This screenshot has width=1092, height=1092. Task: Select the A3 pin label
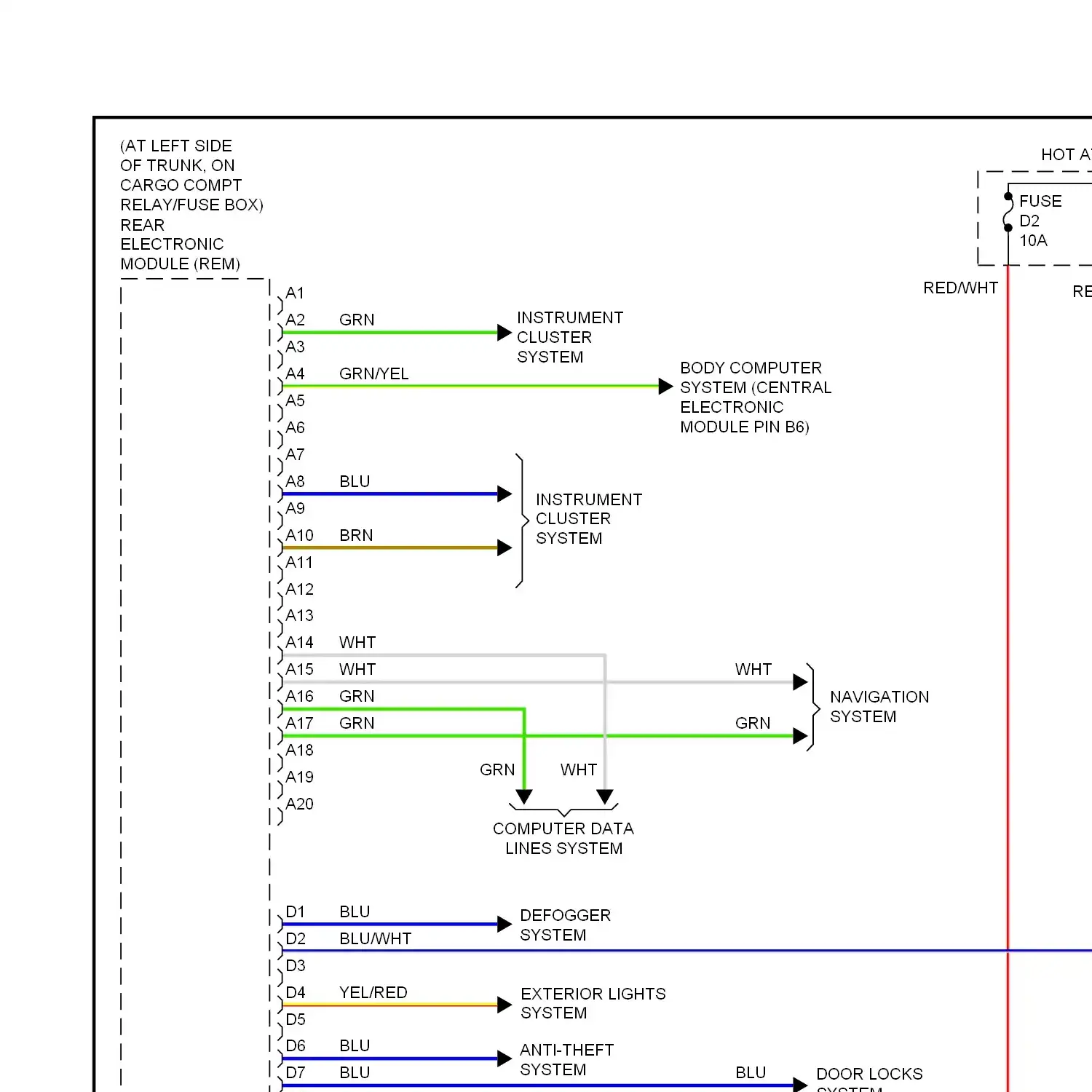point(295,347)
